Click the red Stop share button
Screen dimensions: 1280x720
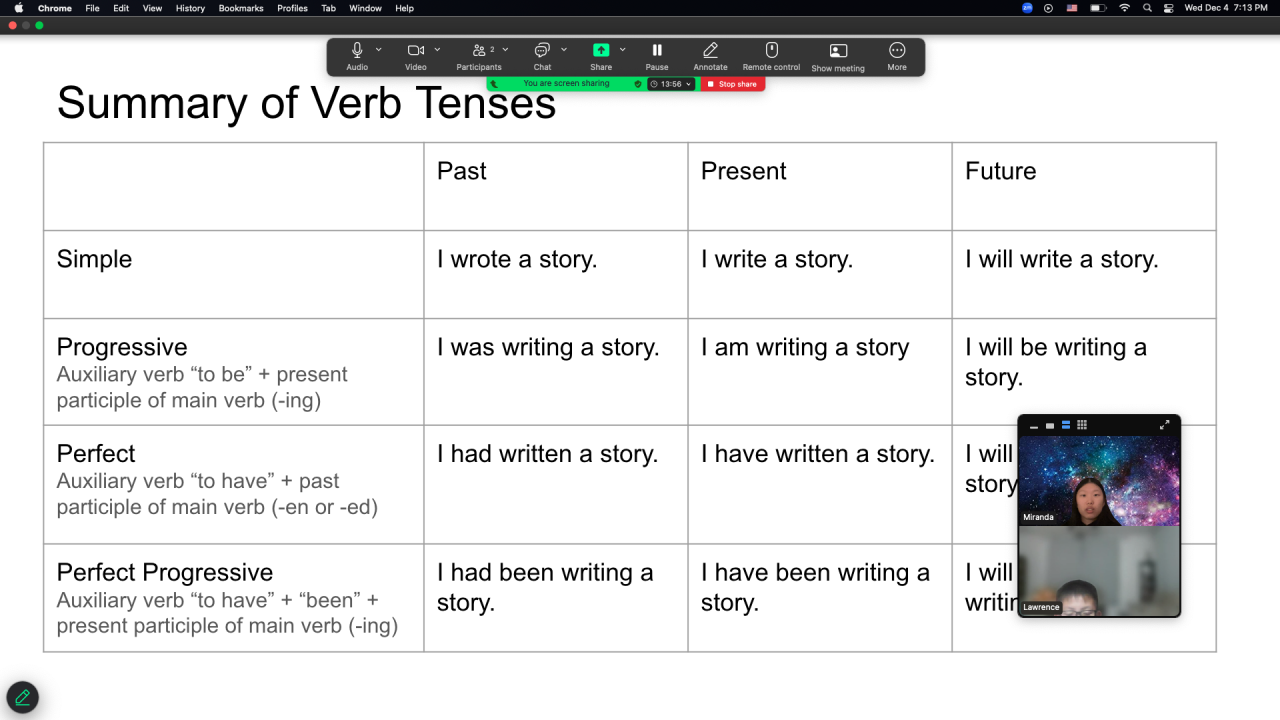click(x=733, y=84)
